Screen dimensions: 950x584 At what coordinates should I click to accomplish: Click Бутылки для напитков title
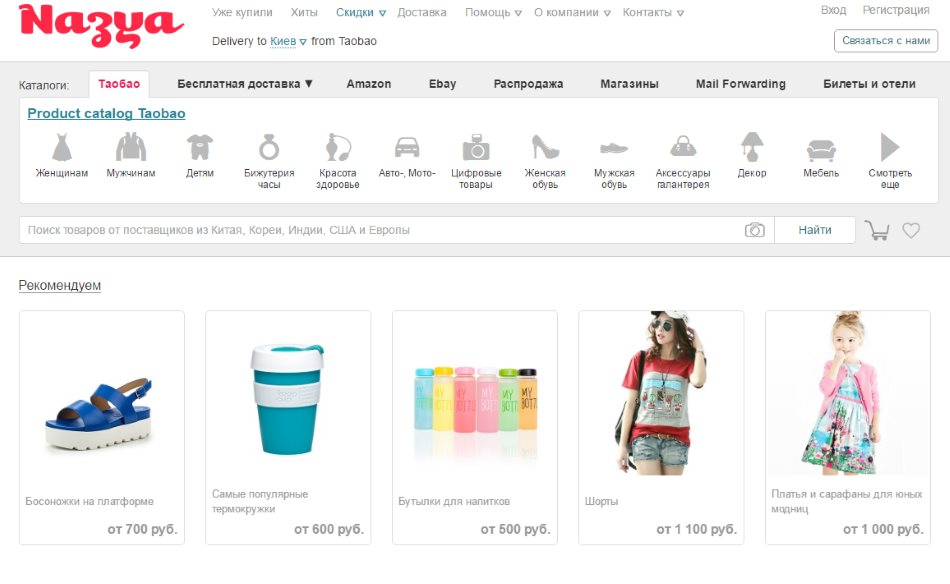(x=454, y=502)
